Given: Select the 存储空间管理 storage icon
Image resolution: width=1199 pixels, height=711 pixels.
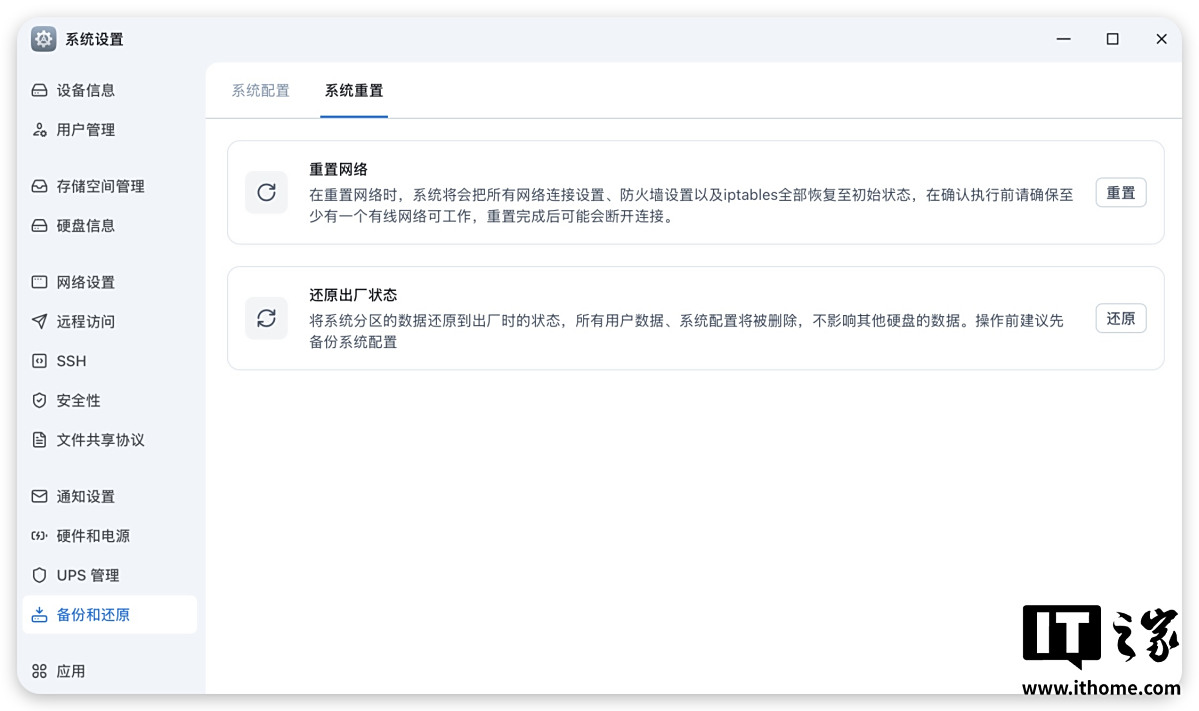Looking at the screenshot, I should [39, 186].
